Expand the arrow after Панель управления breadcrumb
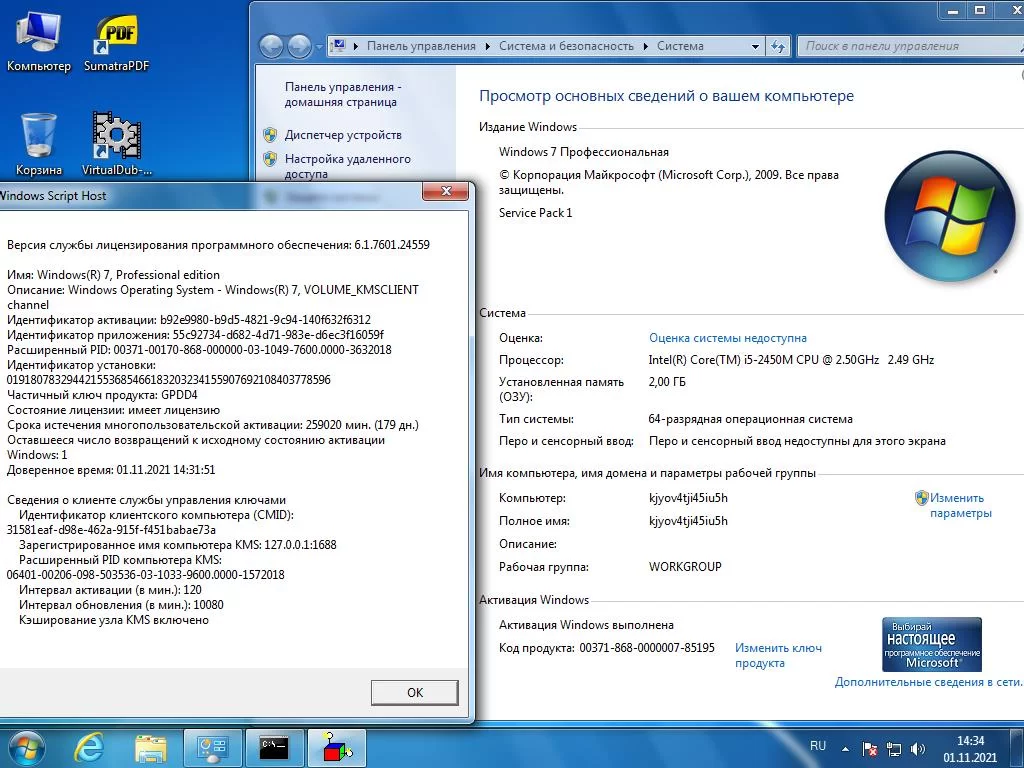The height and width of the screenshot is (768, 1024). [487, 46]
